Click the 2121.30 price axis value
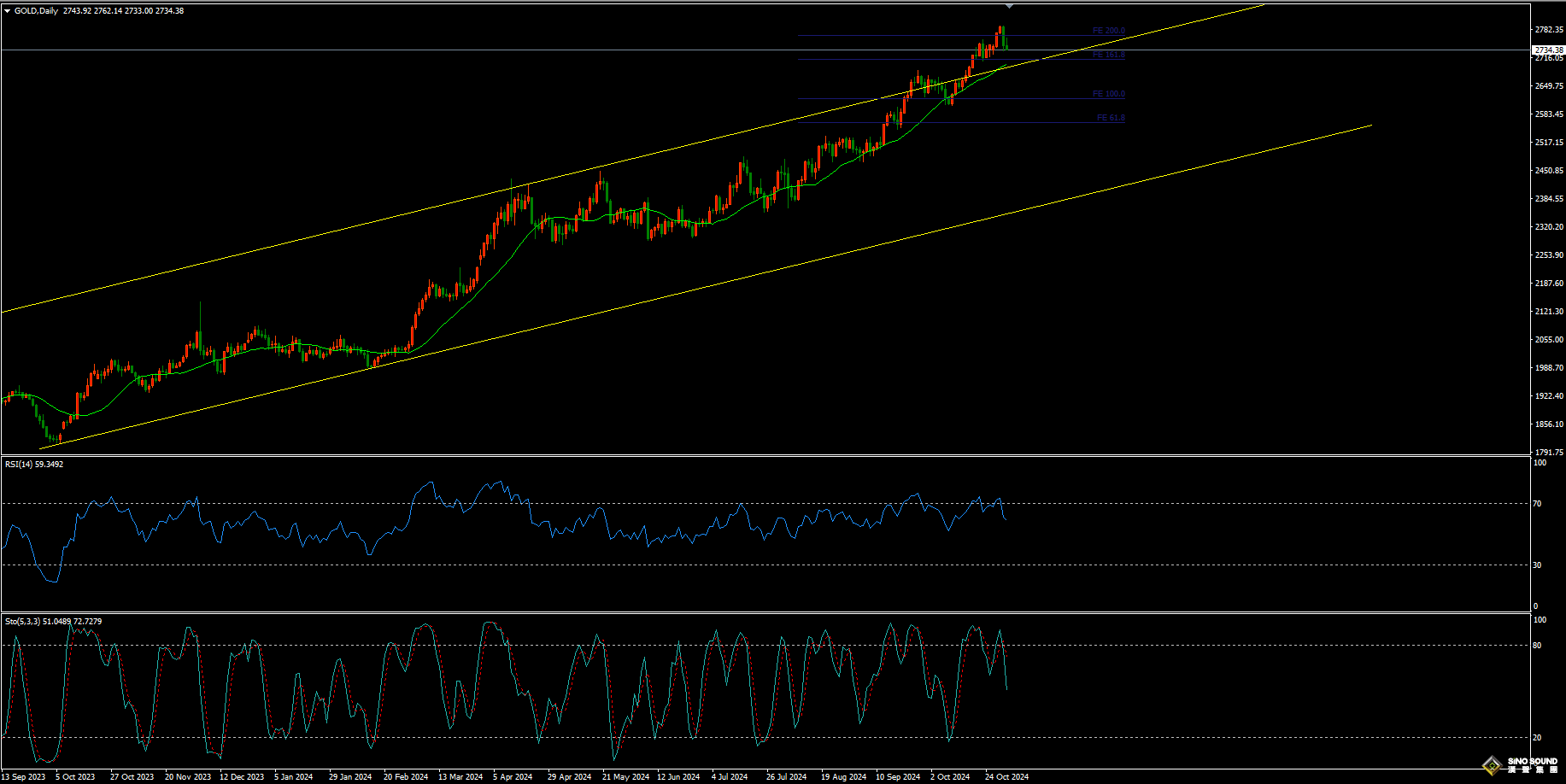The height and width of the screenshot is (784, 1566). click(x=1549, y=312)
